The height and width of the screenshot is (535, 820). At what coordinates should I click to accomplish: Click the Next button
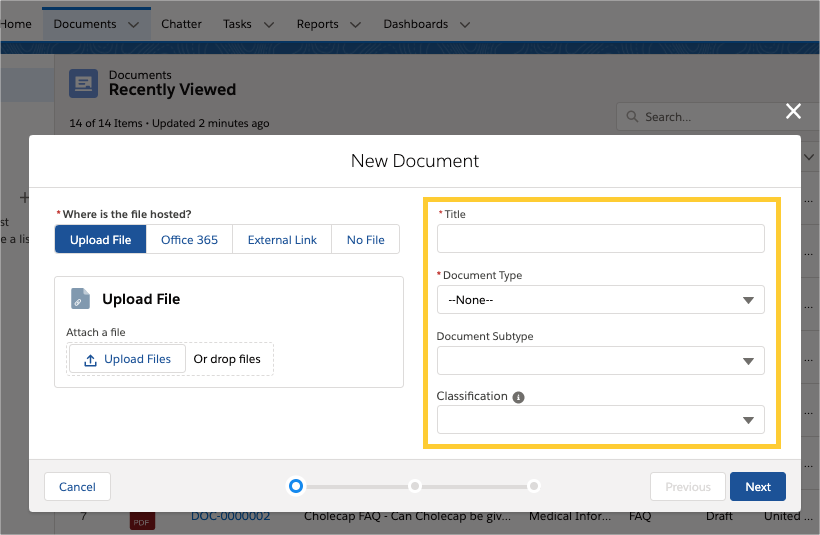click(757, 487)
